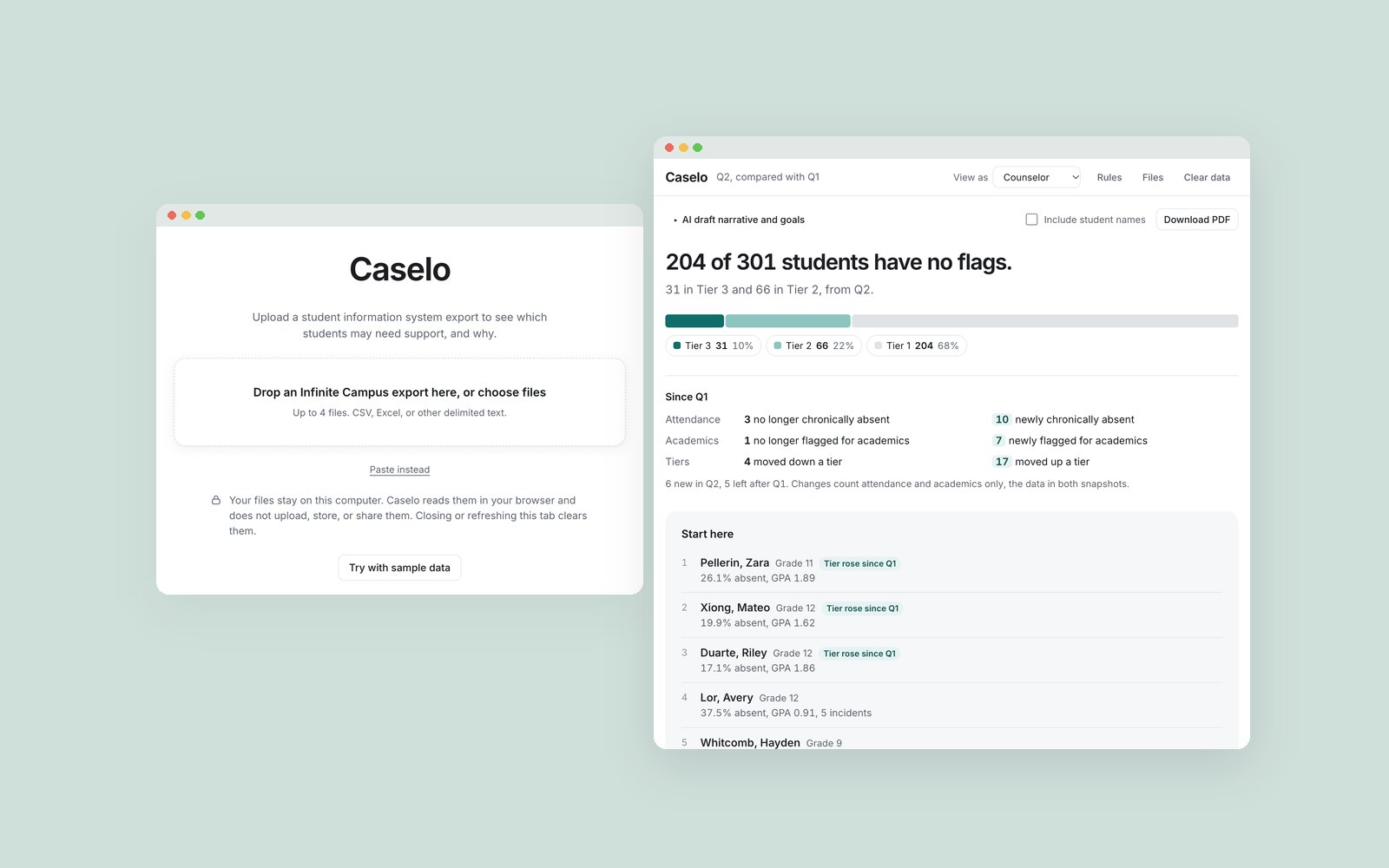Select the Tier 1 204 68% chip
This screenshot has height=868, width=1389.
[x=917, y=345]
